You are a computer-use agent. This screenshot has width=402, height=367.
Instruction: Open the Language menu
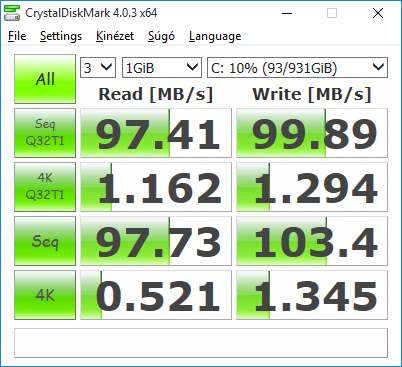click(215, 36)
